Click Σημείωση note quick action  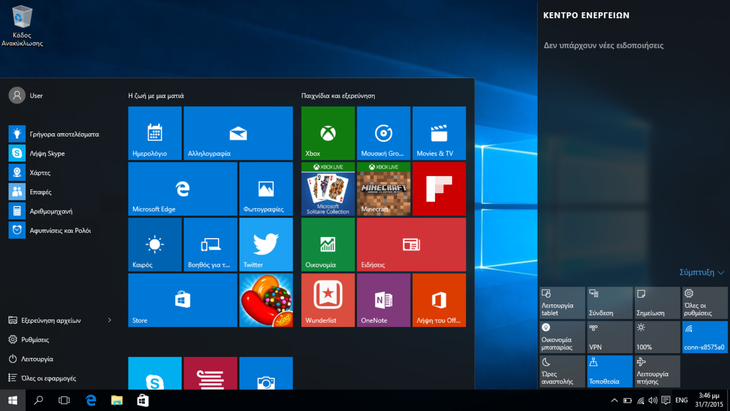[657, 303]
